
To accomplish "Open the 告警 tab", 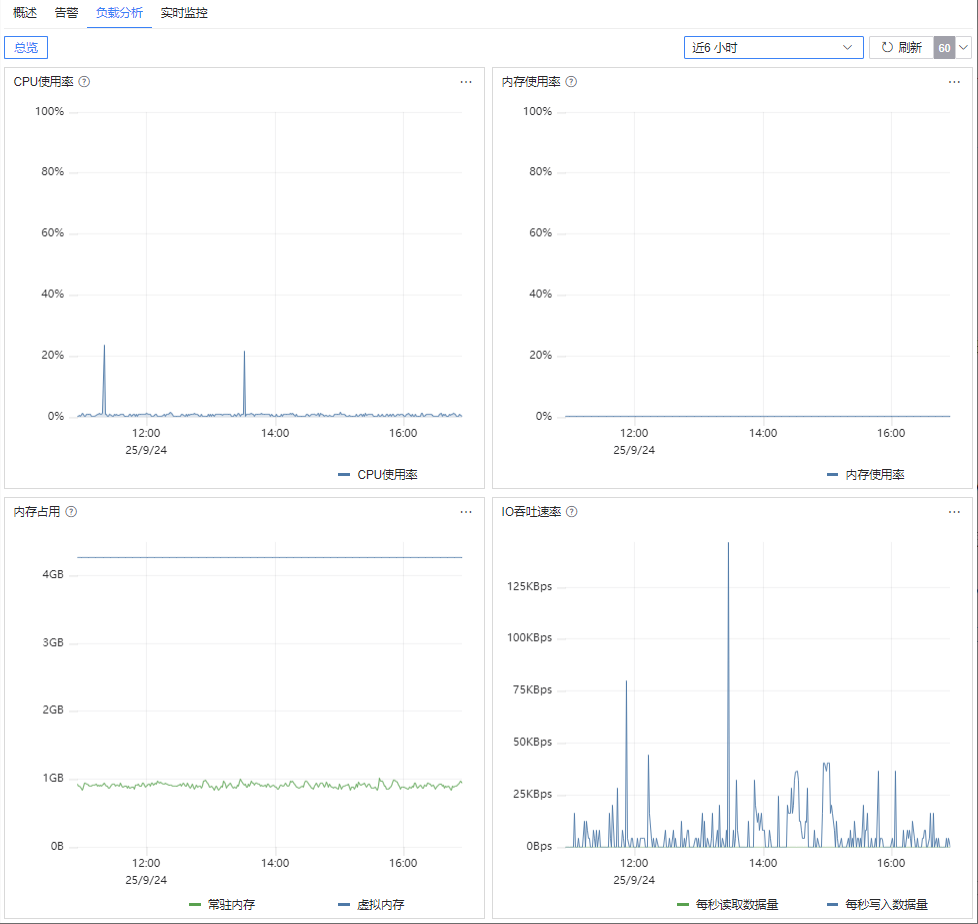I will pyautogui.click(x=66, y=13).
